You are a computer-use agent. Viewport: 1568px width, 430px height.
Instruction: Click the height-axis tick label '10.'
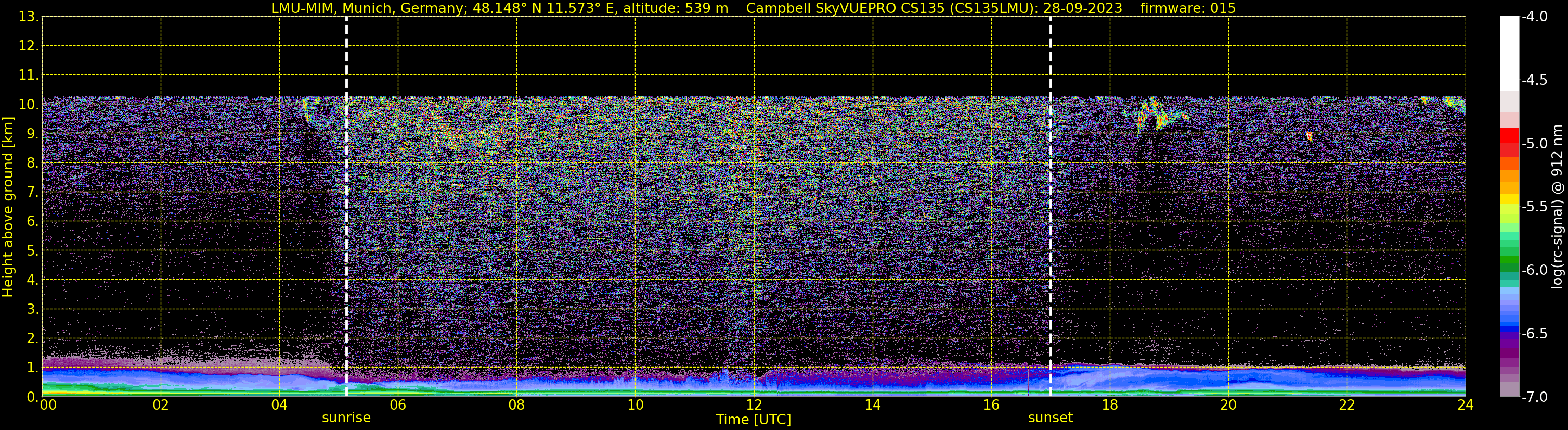pyautogui.click(x=29, y=105)
